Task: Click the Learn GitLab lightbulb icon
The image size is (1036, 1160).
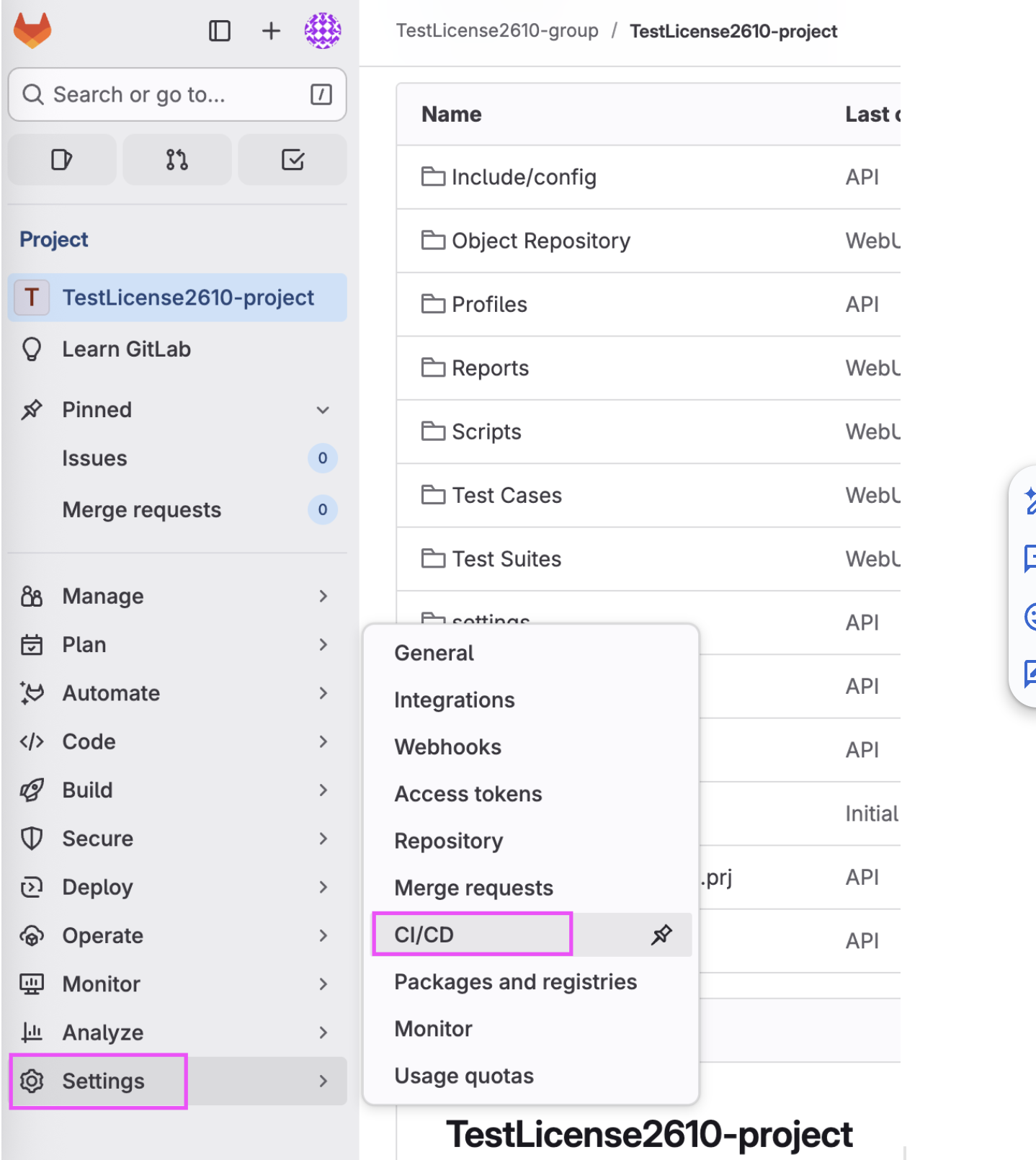Action: pyautogui.click(x=32, y=349)
